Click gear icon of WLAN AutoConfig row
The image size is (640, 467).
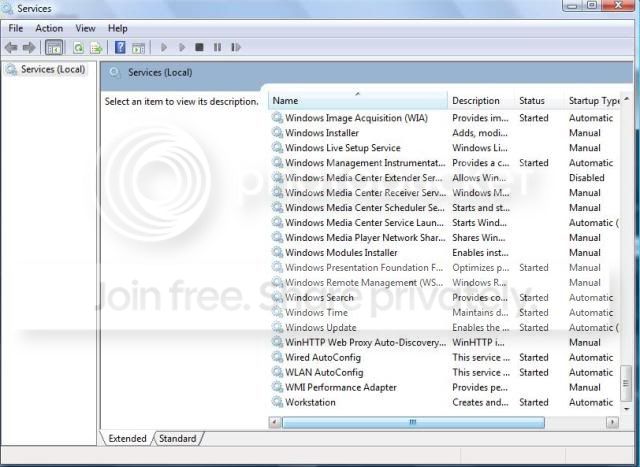(x=277, y=372)
